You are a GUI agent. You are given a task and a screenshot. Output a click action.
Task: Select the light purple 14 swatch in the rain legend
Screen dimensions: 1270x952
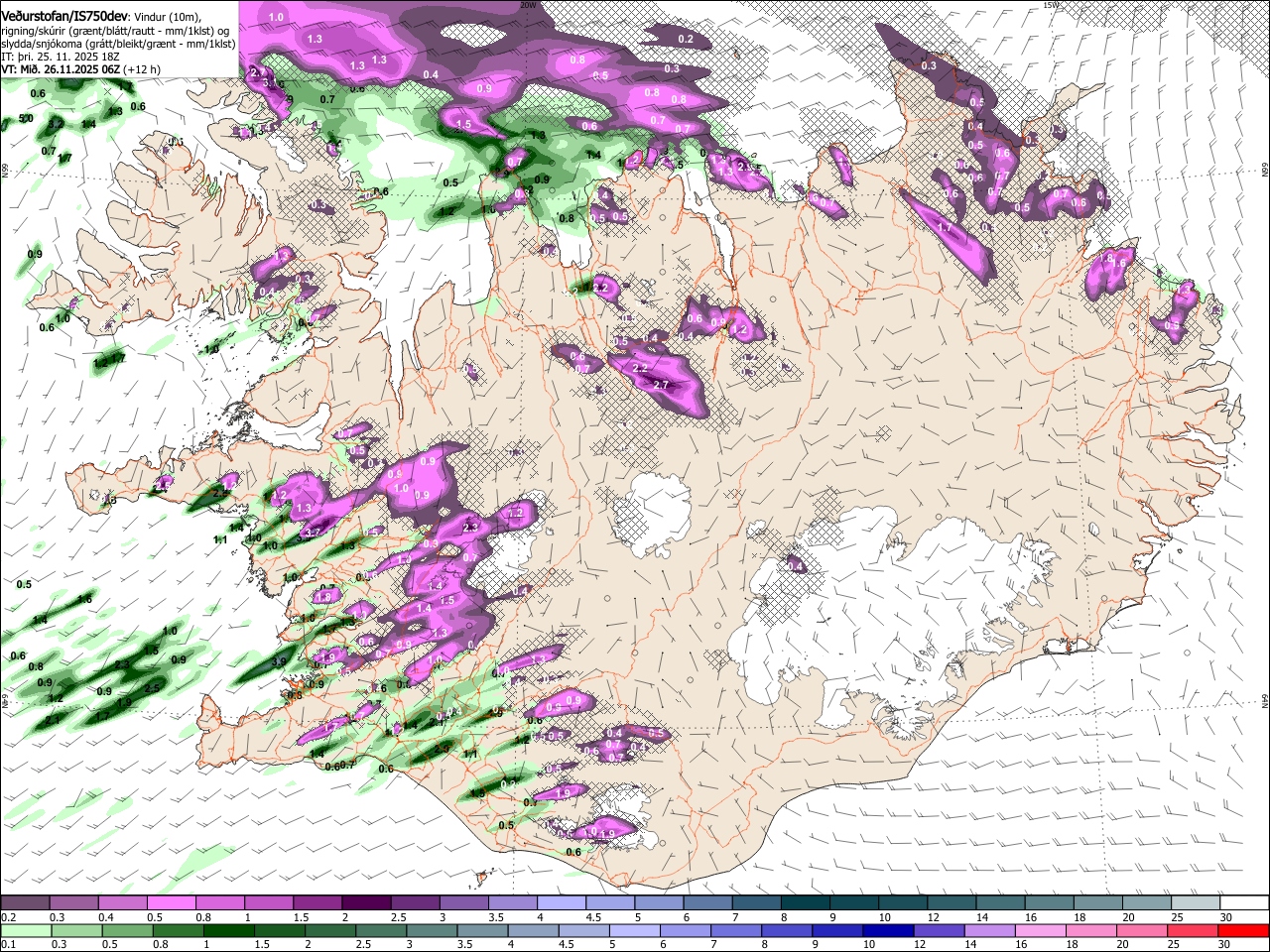pyautogui.click(x=988, y=931)
